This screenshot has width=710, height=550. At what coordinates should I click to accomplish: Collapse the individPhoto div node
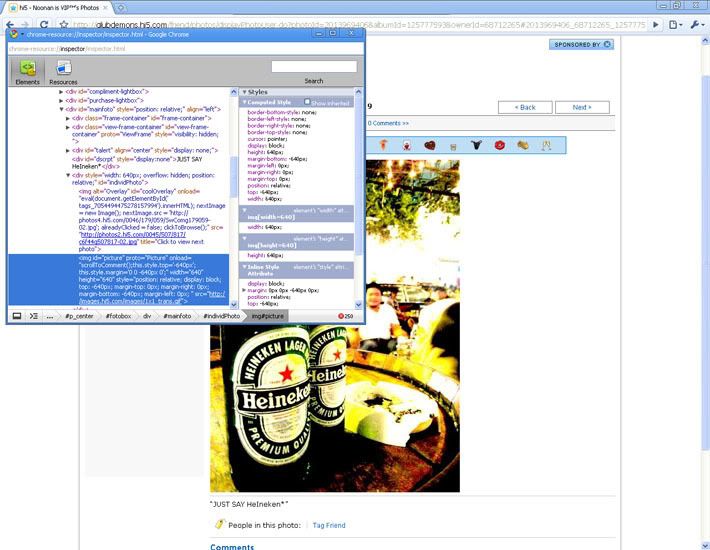68,175
